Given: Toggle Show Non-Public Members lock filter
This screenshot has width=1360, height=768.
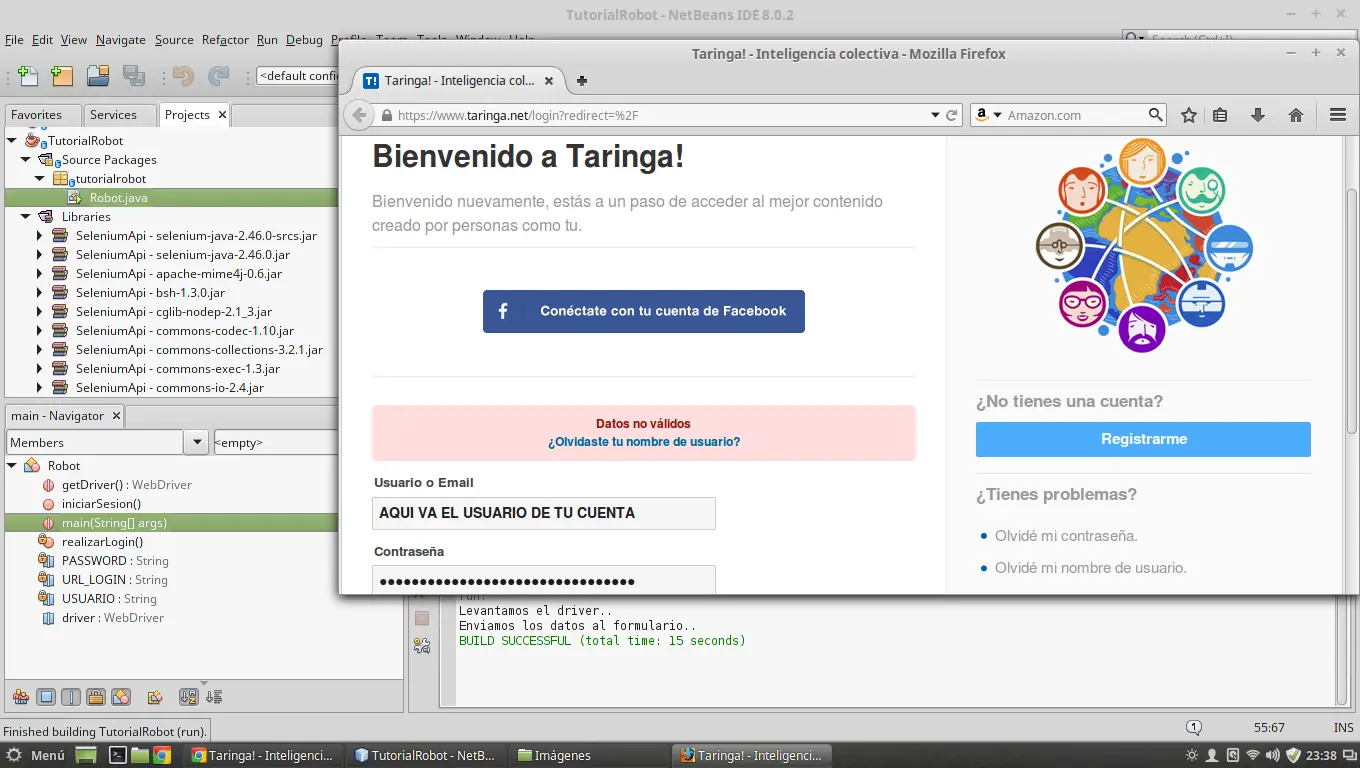Looking at the screenshot, I should click(x=96, y=697).
